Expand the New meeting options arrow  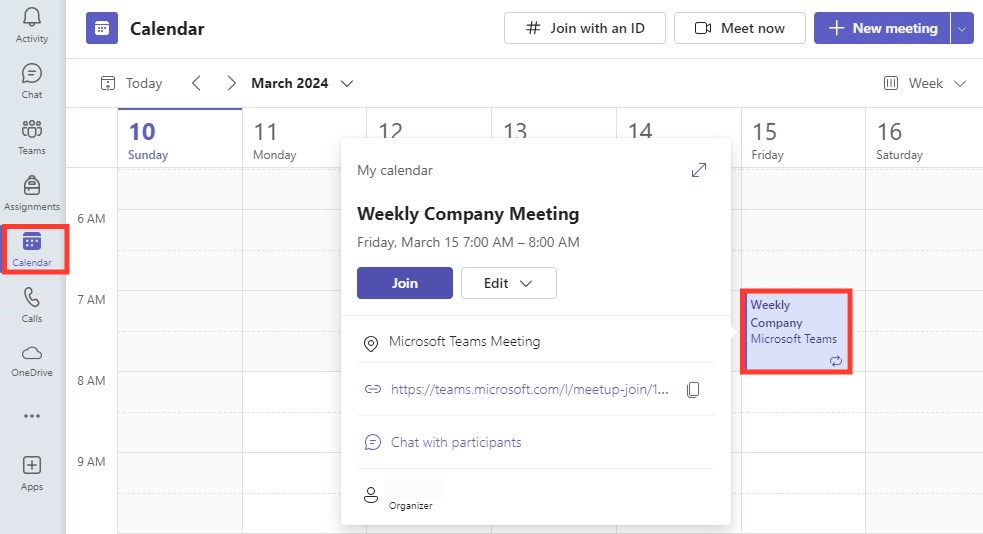click(x=962, y=28)
